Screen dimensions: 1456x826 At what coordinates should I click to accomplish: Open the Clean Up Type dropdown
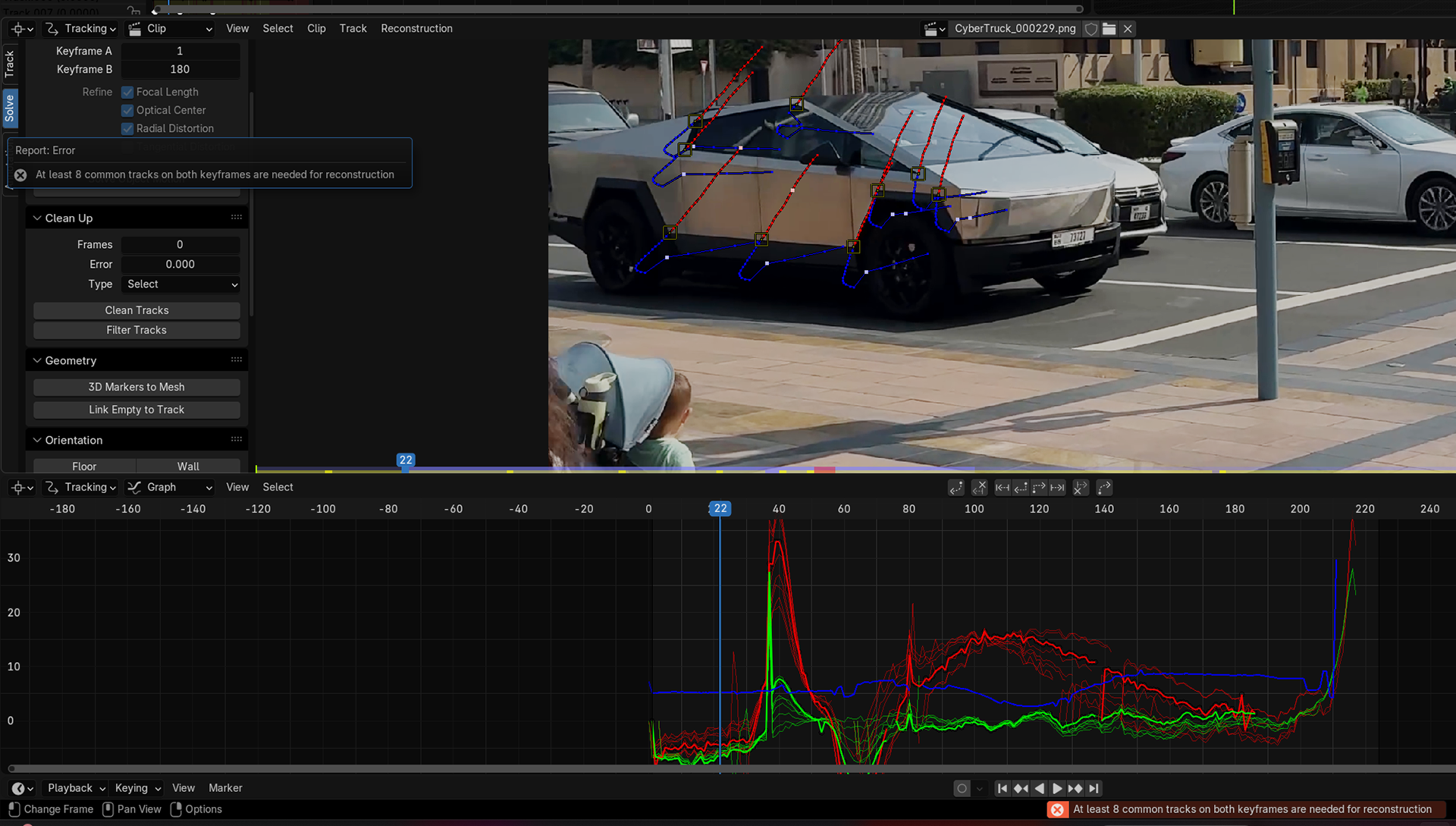(180, 284)
